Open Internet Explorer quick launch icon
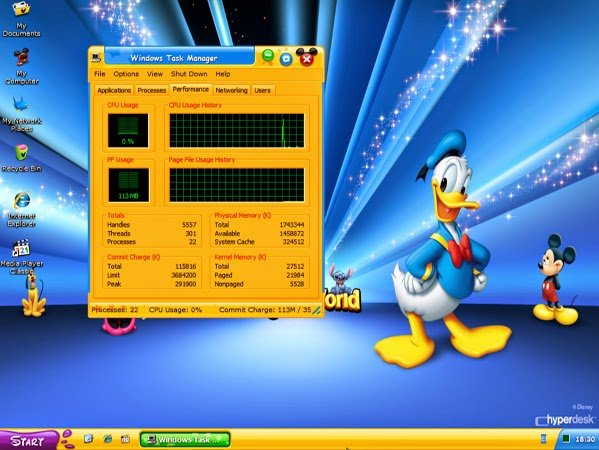The height and width of the screenshot is (450, 599). coord(107,439)
